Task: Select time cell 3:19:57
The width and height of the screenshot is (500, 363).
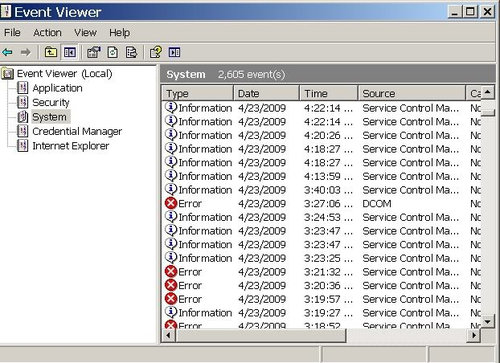Action: tap(328, 299)
